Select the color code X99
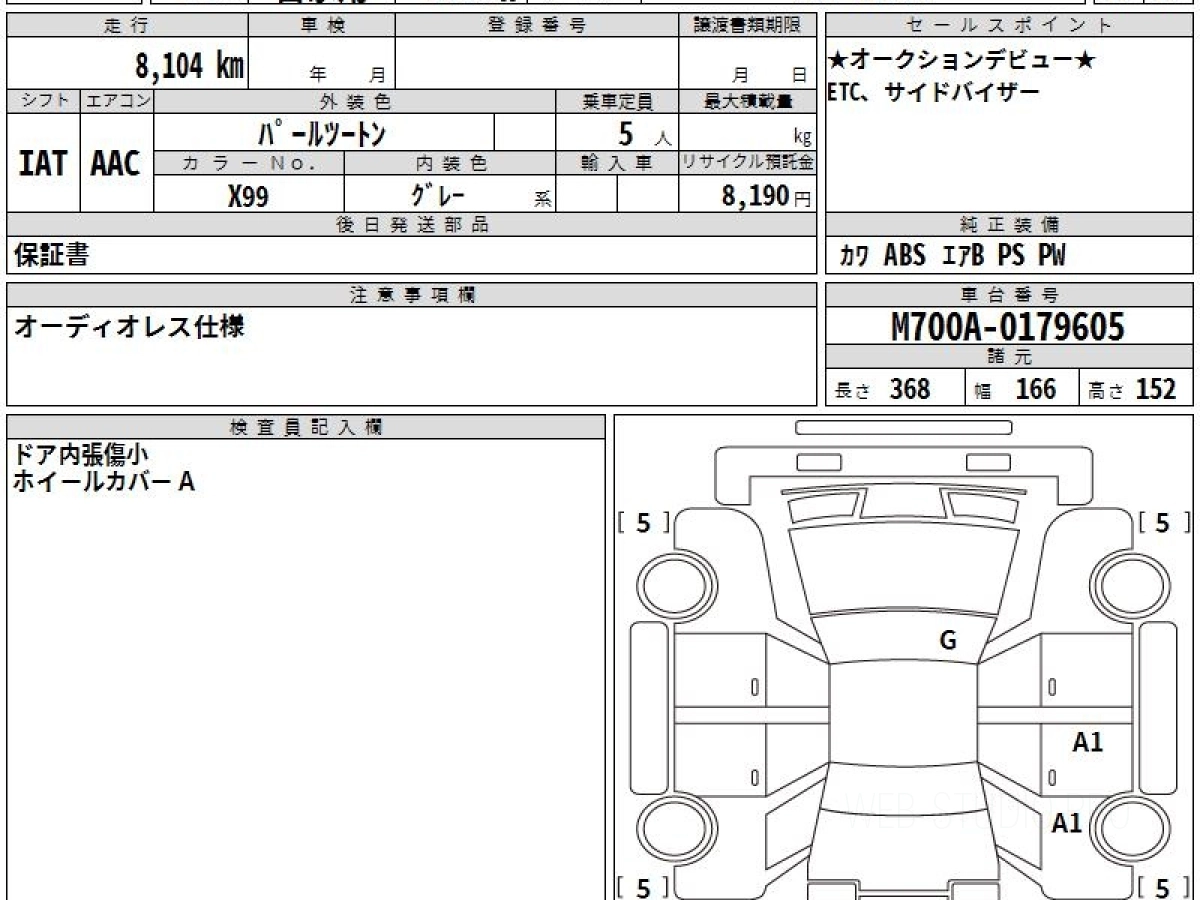This screenshot has width=1200, height=900. [x=249, y=196]
